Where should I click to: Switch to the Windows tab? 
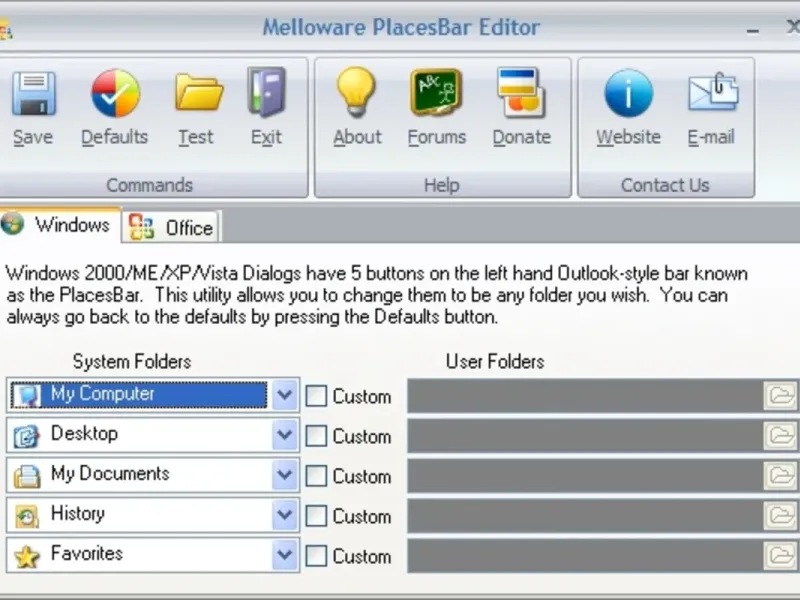pyautogui.click(x=59, y=224)
